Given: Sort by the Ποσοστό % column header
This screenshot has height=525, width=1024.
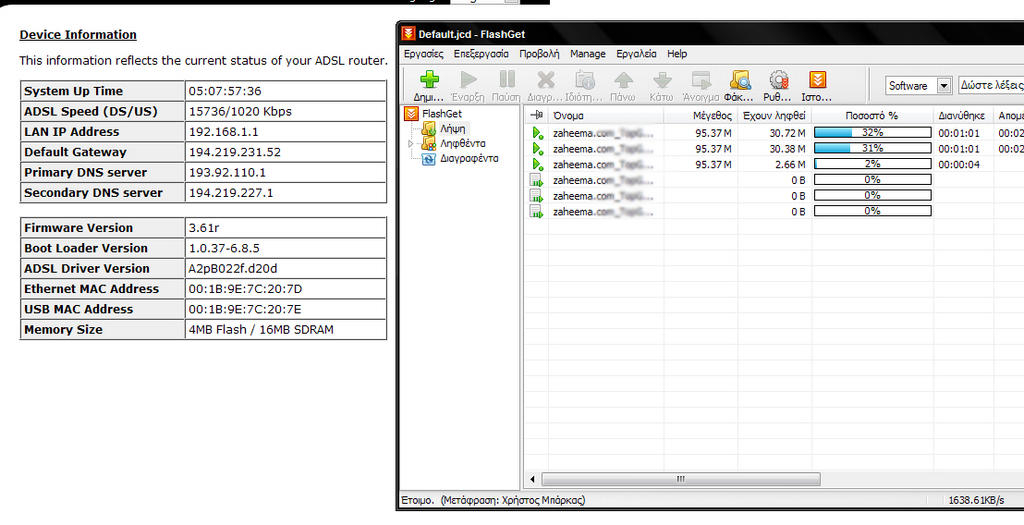Looking at the screenshot, I should (x=871, y=116).
